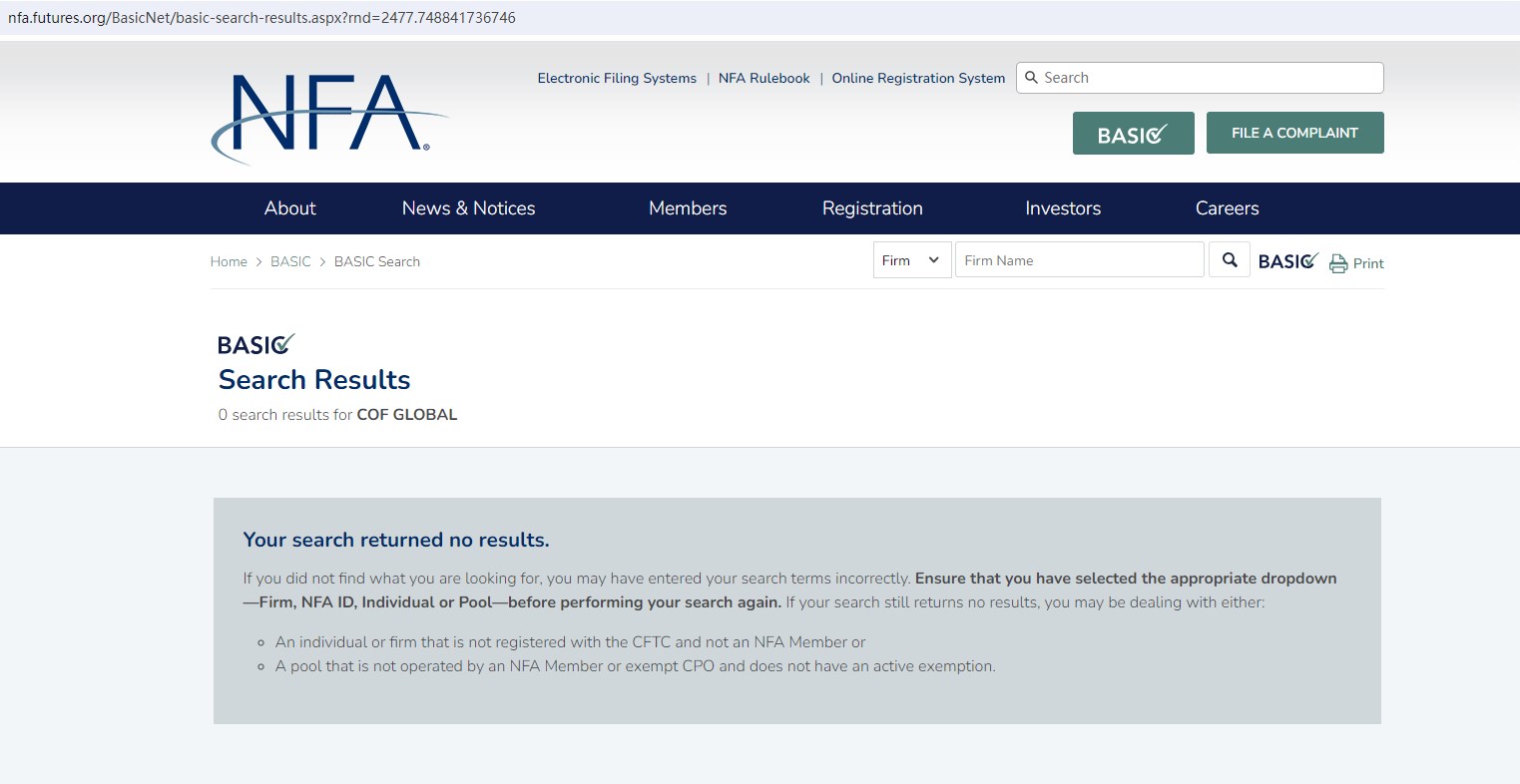
Task: Click the printer icon next to Print
Action: click(x=1338, y=263)
